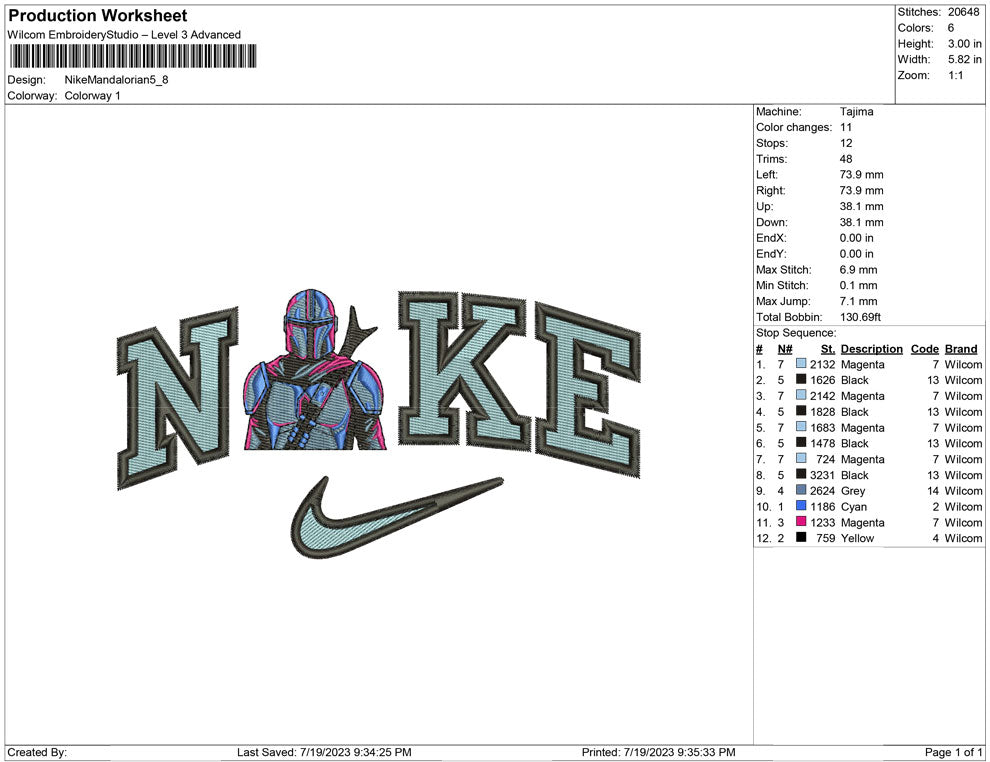Click the 'N#' column header
Viewport: 990px width, 762px height.
coord(785,348)
